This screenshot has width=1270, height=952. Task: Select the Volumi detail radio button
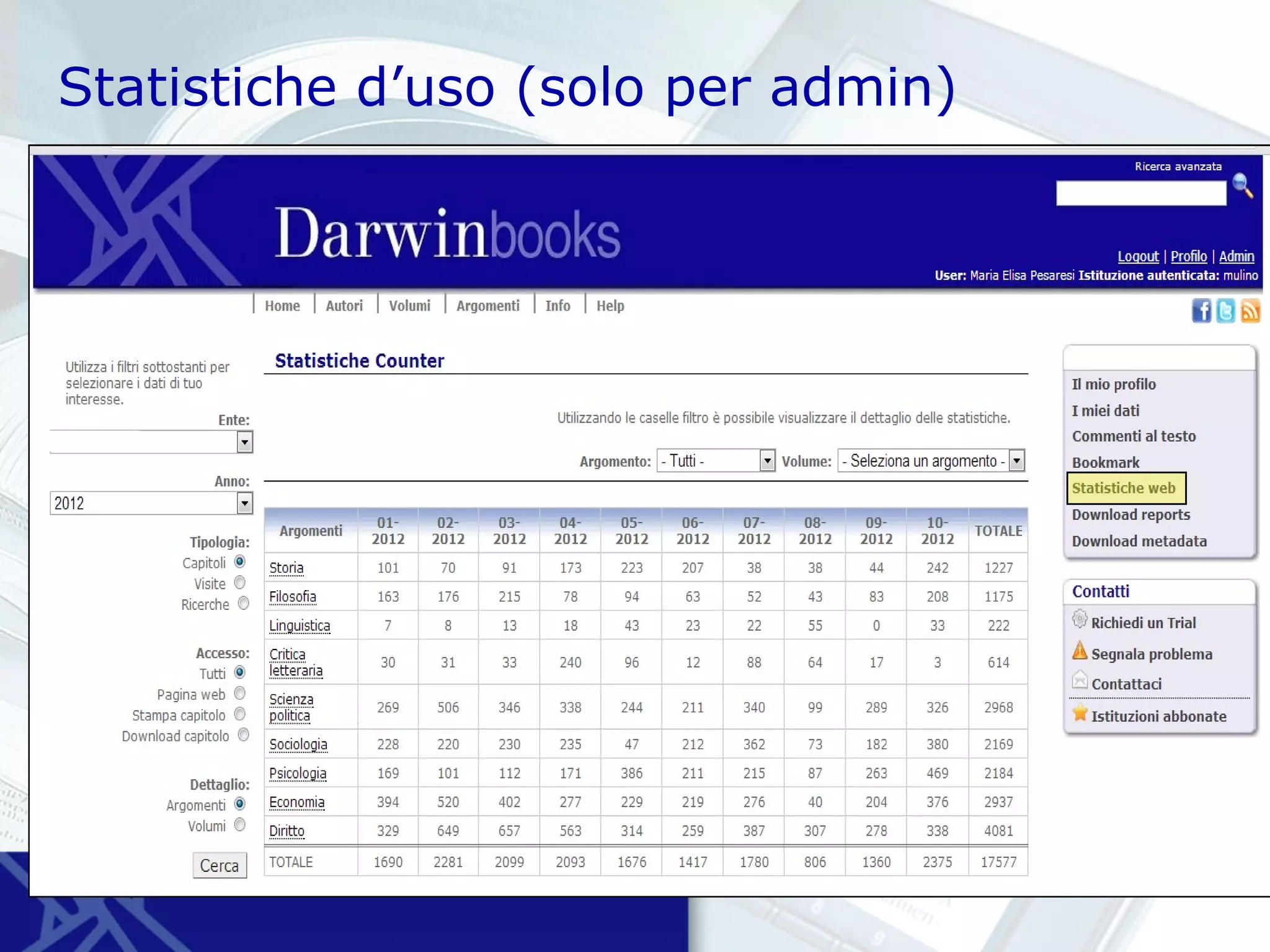(x=240, y=825)
